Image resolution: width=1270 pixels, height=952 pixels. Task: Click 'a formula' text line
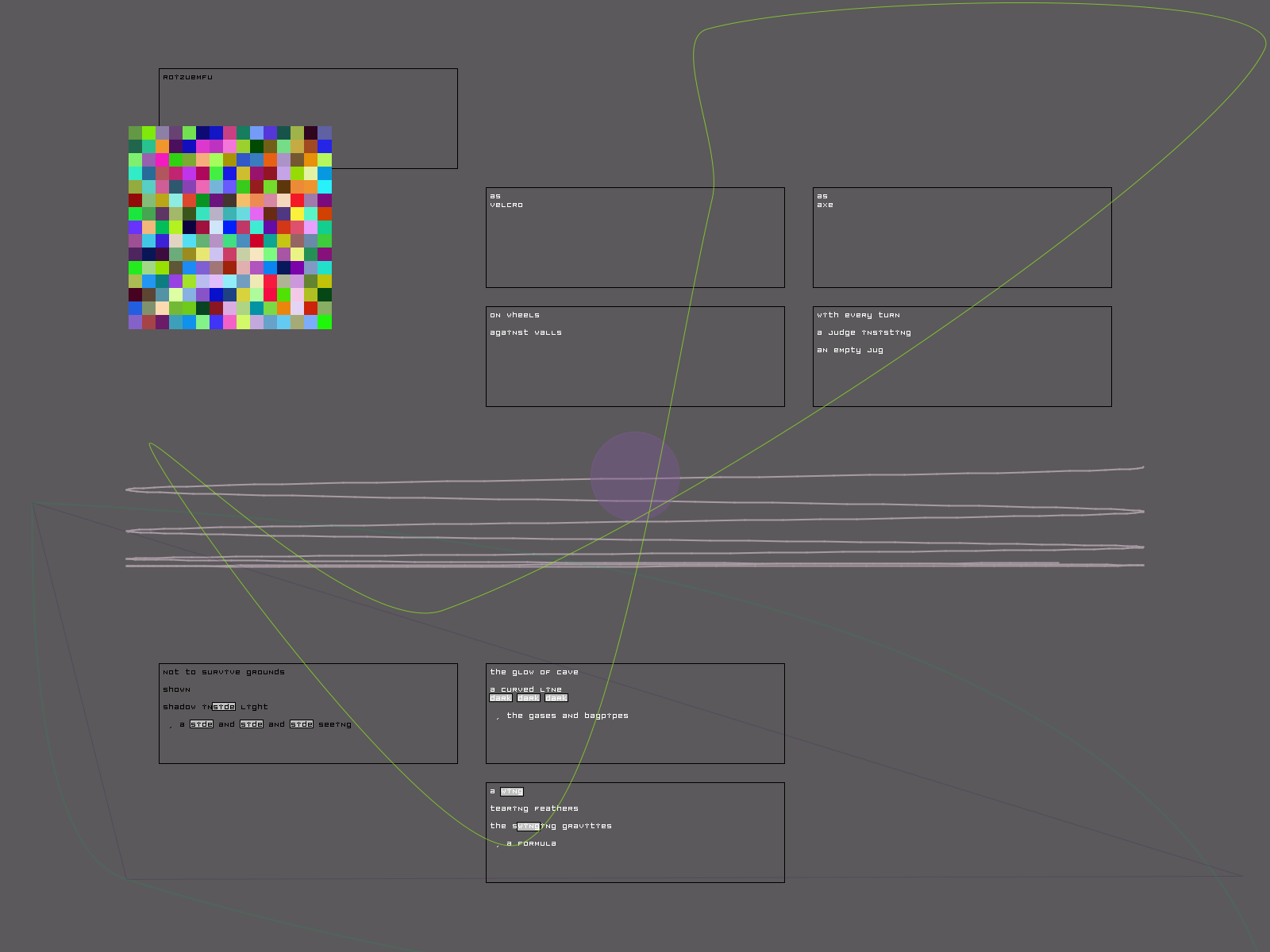click(x=531, y=843)
